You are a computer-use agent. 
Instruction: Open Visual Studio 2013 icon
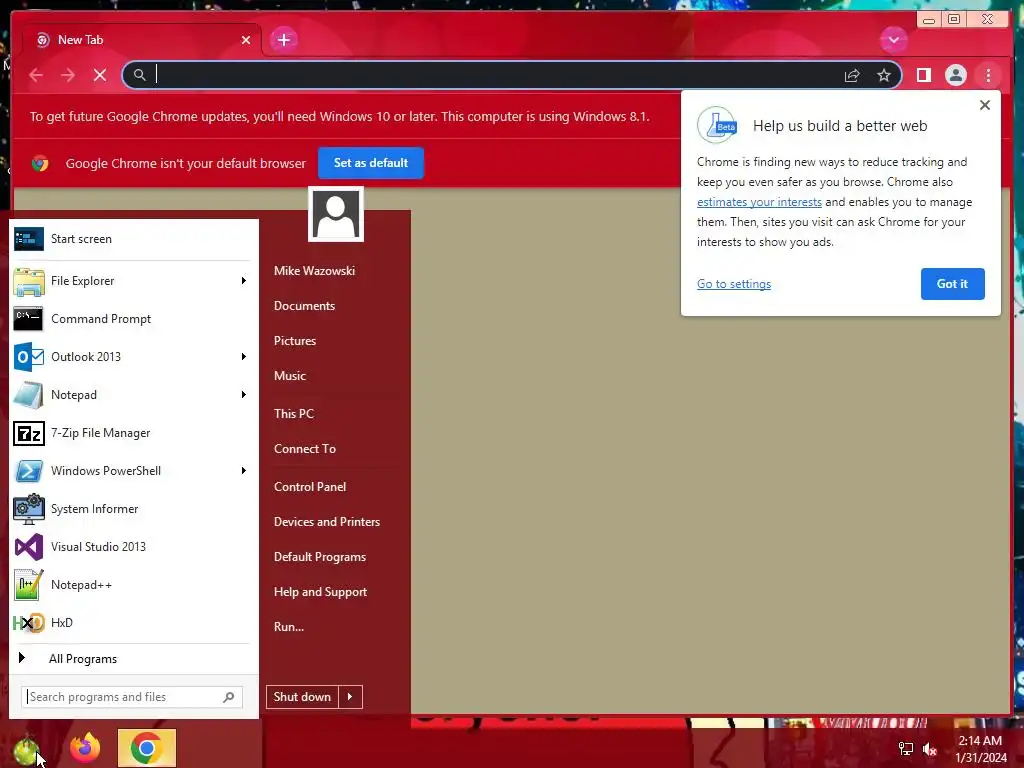(x=29, y=547)
